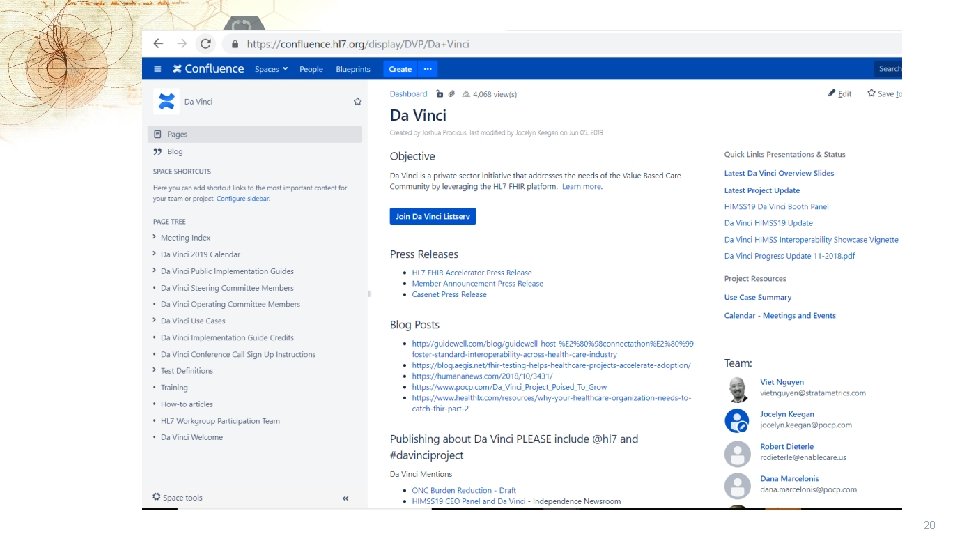Click Jocelyn Keegan's avatar icon
Screen dimensions: 960x540
click(737, 421)
